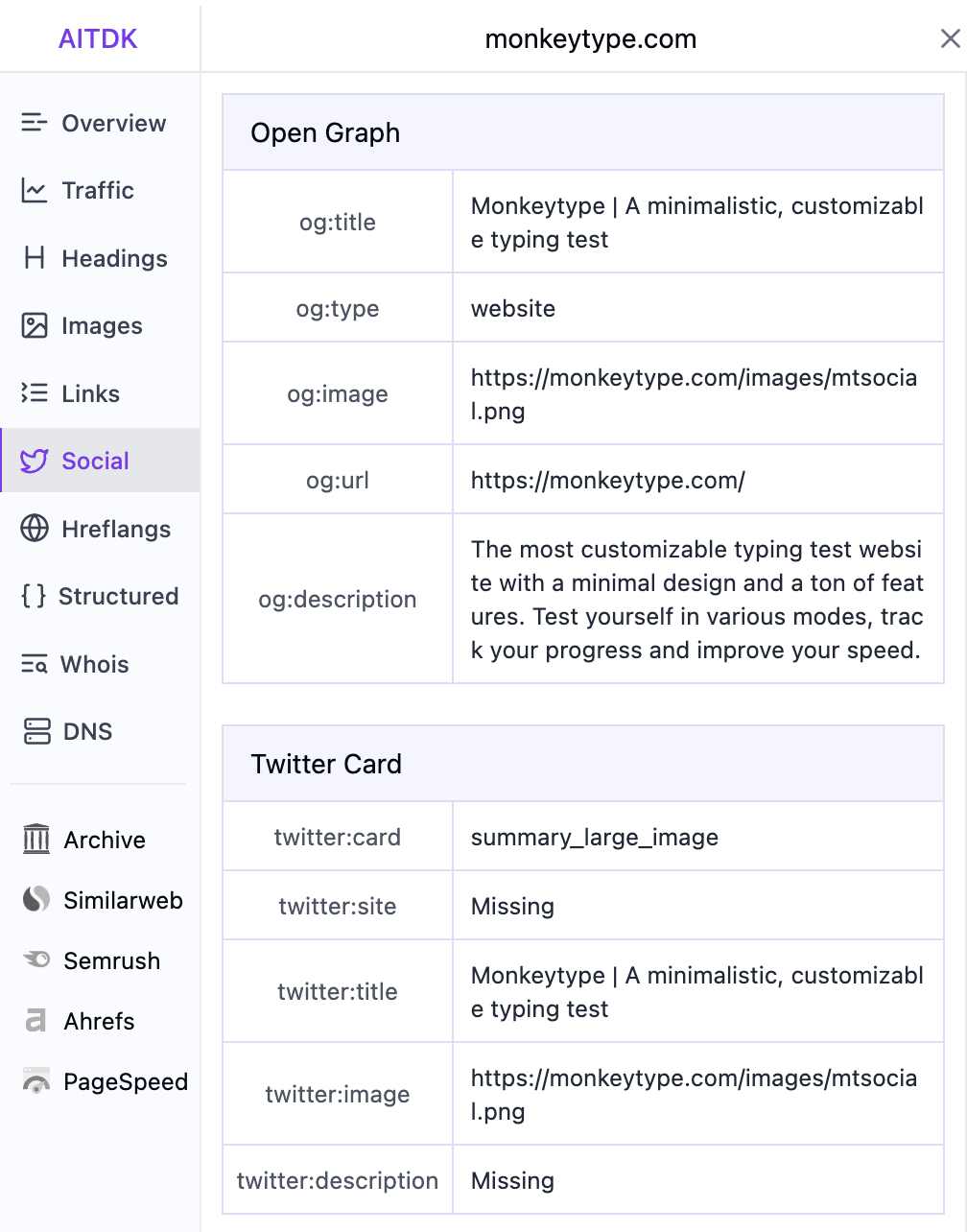This screenshot has height=1232, width=967.
Task: Click the 'website' og:type value
Action: pos(513,308)
